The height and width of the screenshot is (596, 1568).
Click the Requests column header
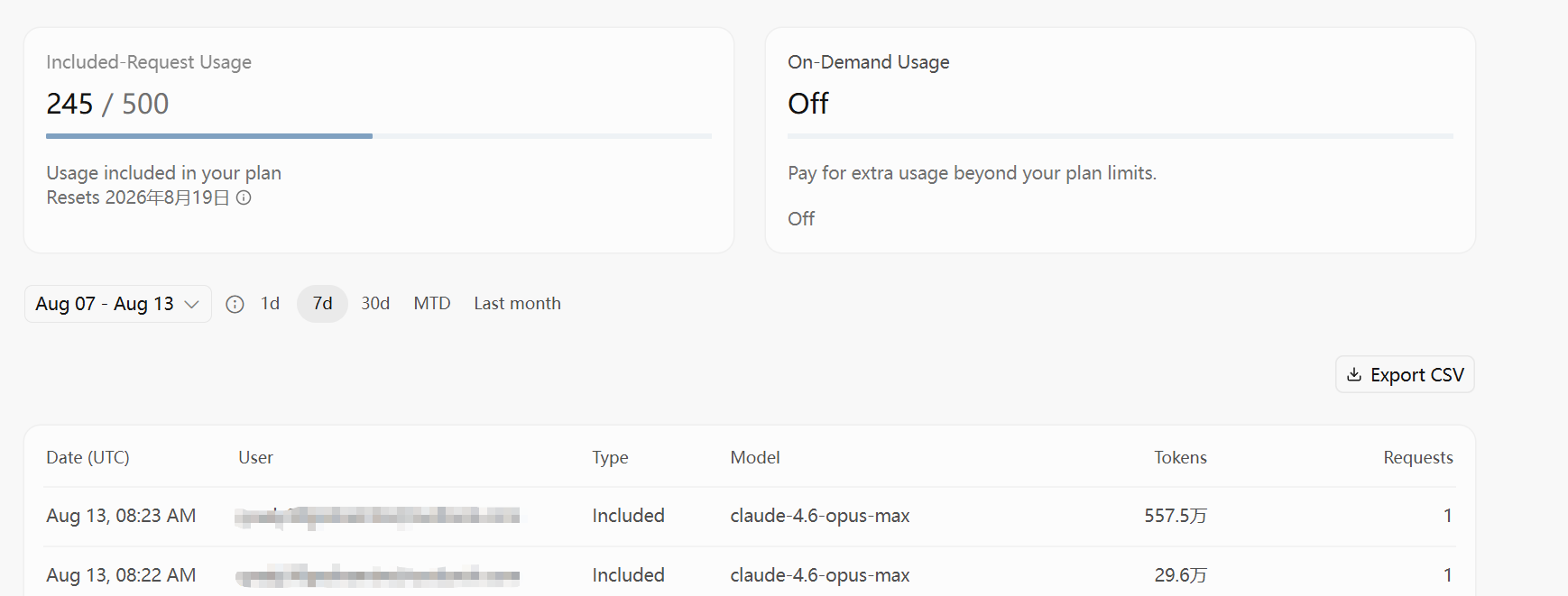1418,457
